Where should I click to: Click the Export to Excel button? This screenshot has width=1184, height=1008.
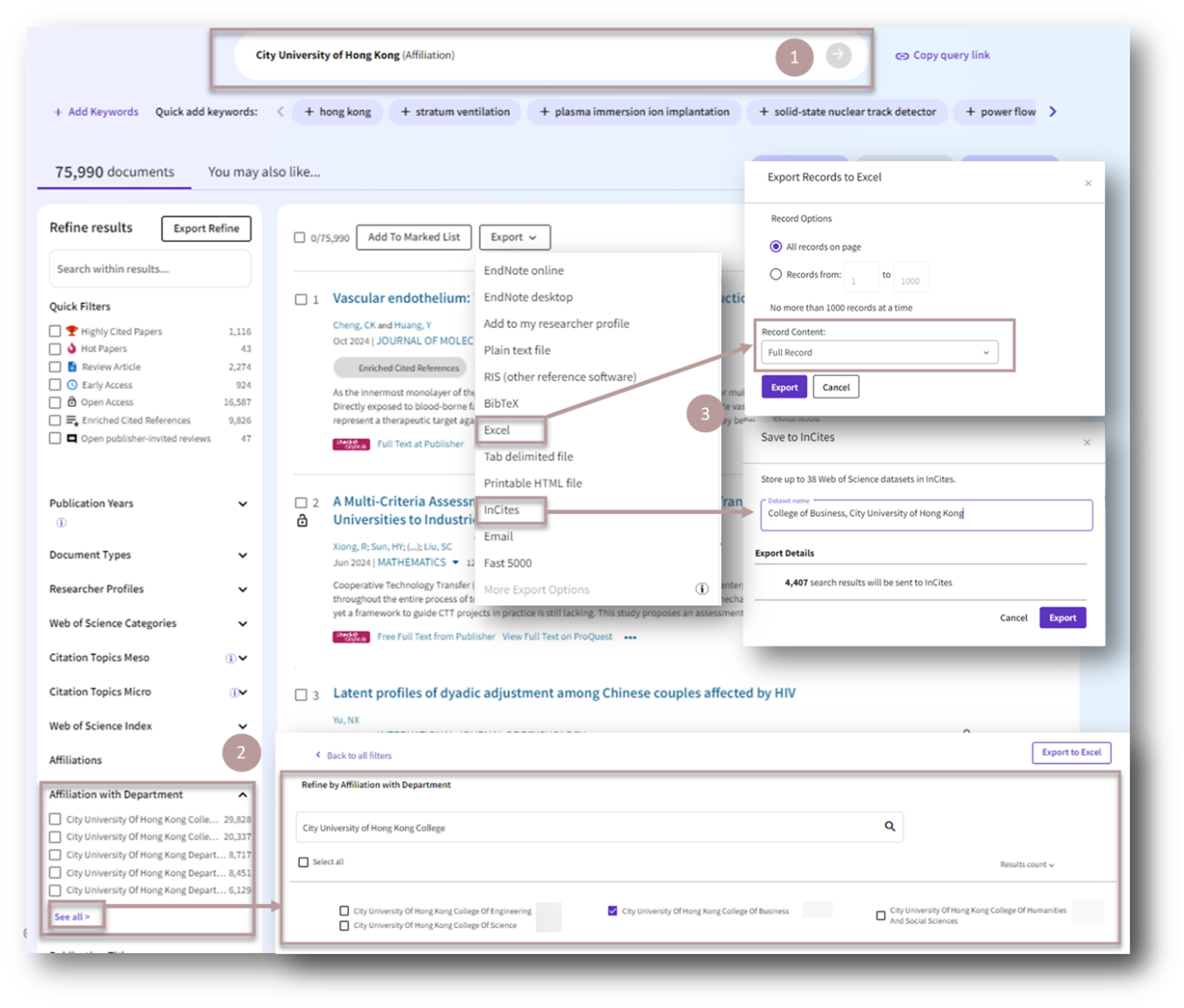point(1071,752)
